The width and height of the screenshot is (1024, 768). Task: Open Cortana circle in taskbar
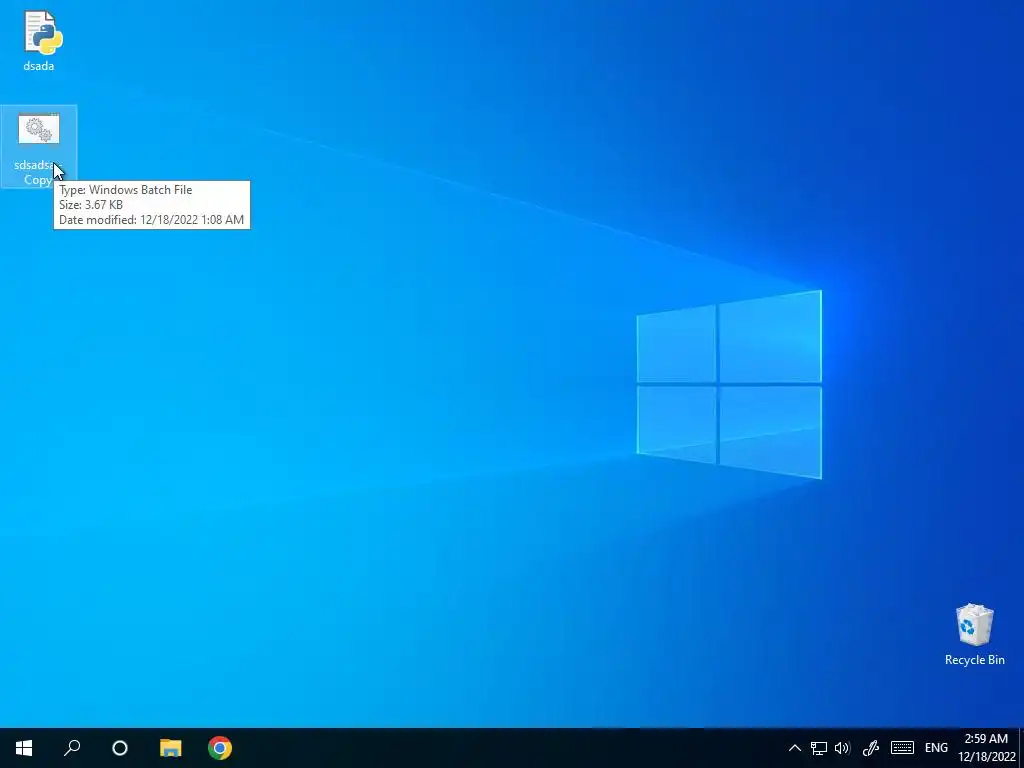(120, 748)
